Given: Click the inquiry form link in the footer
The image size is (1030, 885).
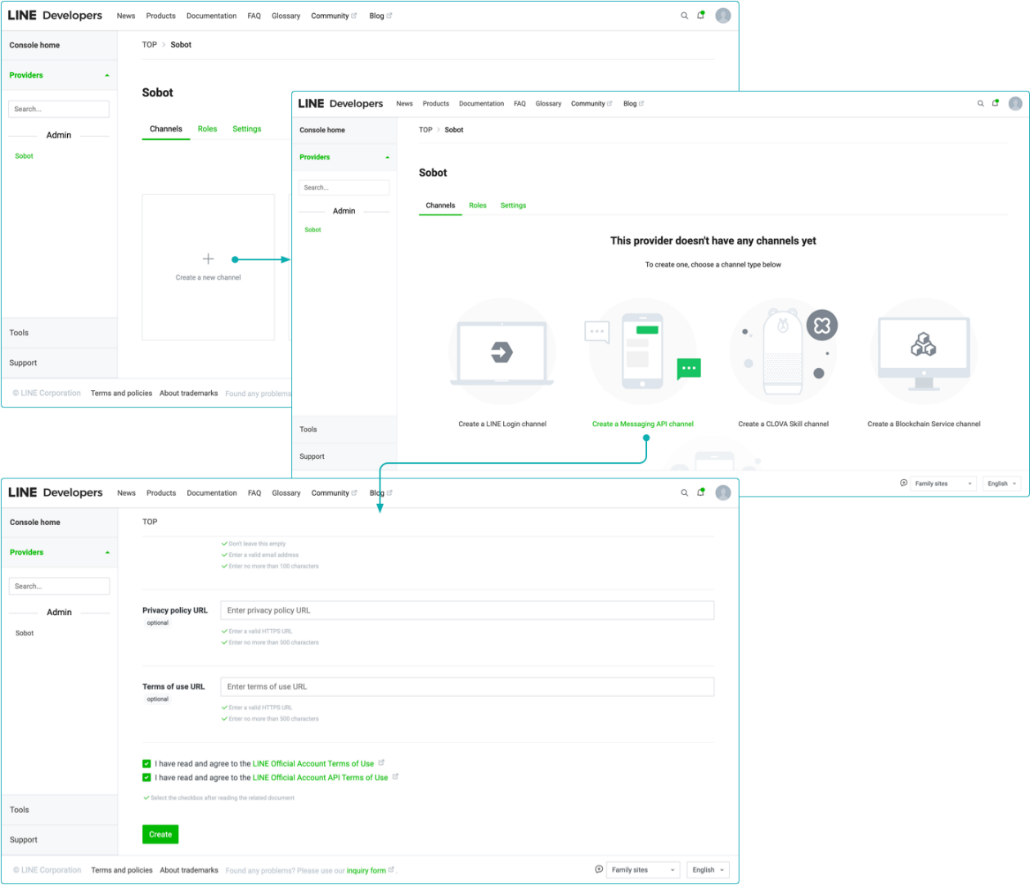Looking at the screenshot, I should [366, 871].
